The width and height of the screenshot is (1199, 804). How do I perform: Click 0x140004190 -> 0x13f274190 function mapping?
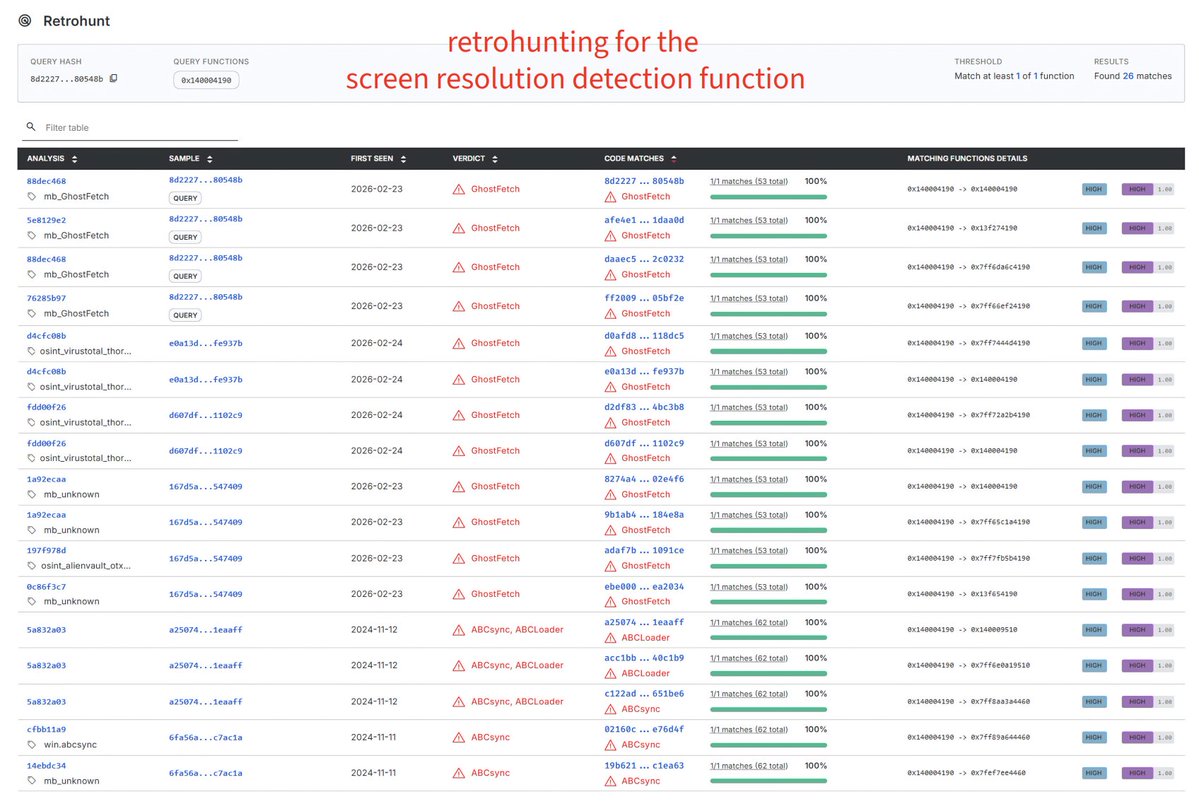tap(962, 228)
